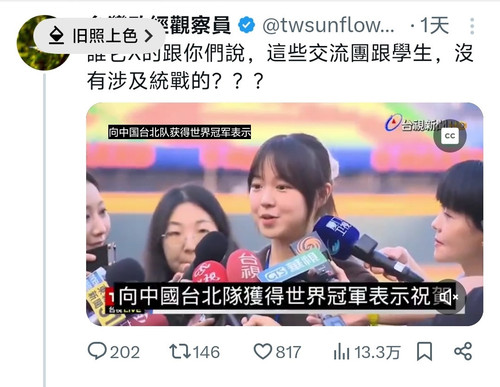The image size is (500, 387).
Task: Click the blue verified badge
Action: coord(247,25)
